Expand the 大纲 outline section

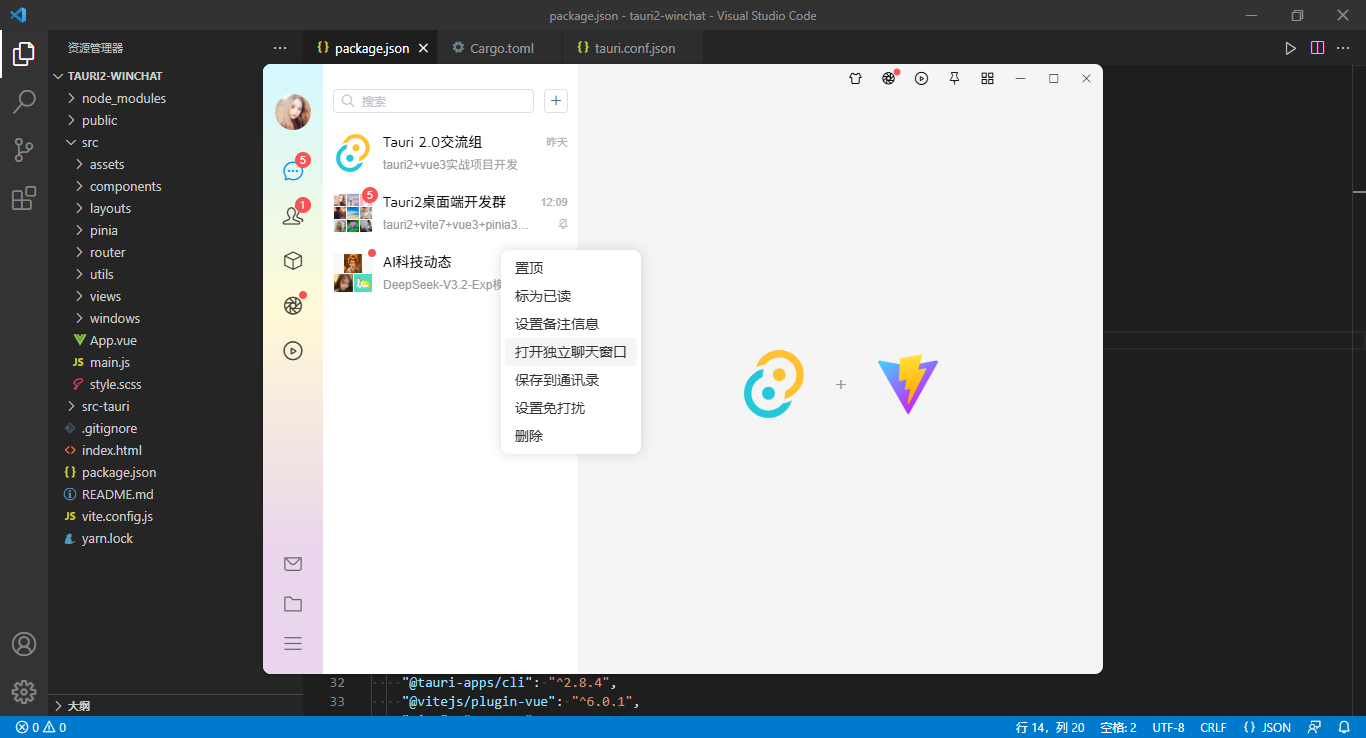(176, 705)
